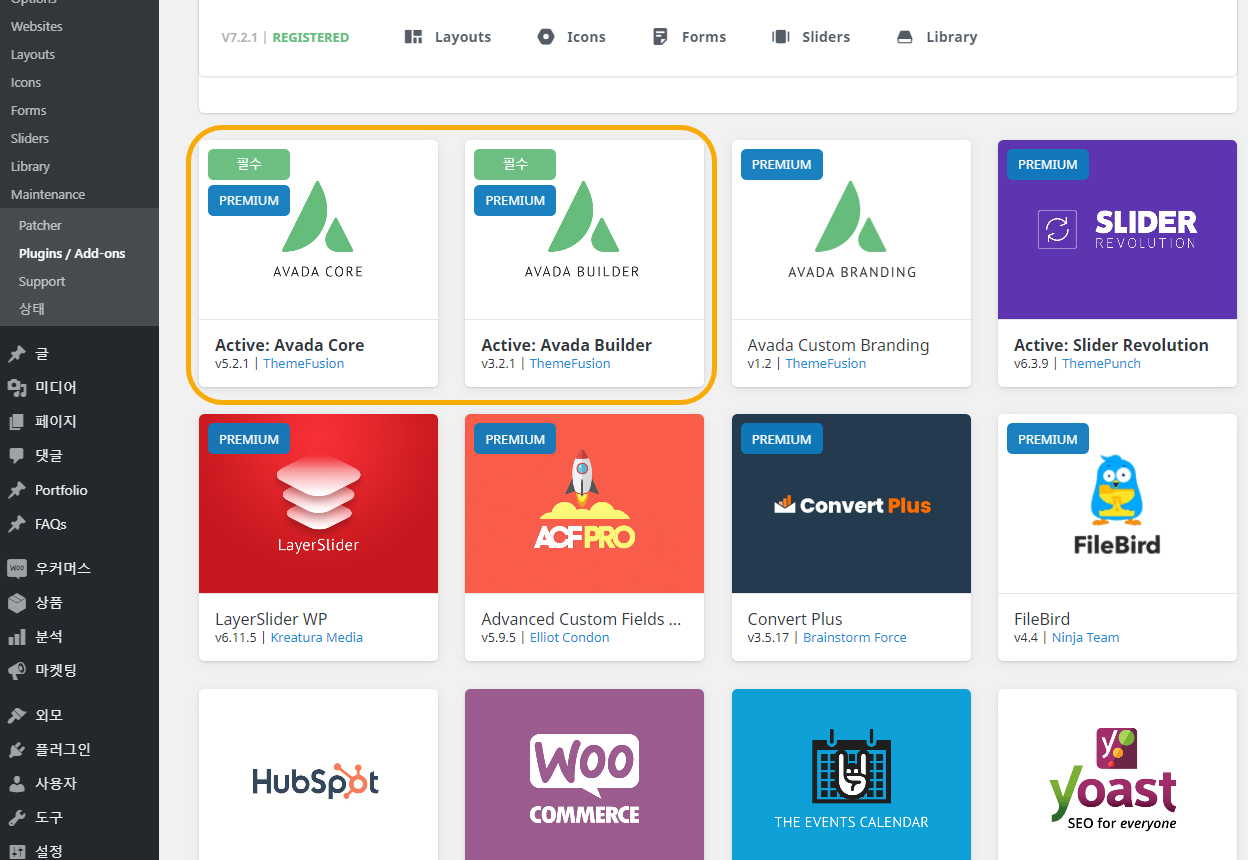Click ThemeFusion link under Avada Builder
This screenshot has height=860, width=1248.
point(570,363)
